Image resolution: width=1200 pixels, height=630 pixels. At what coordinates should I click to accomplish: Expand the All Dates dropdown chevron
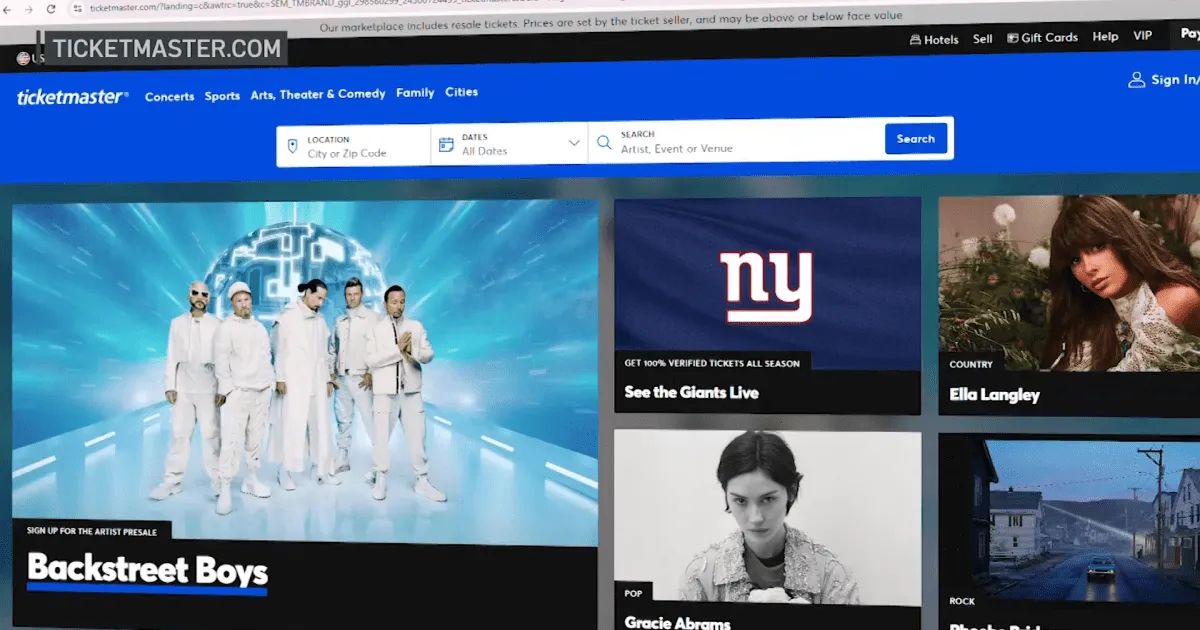point(574,143)
